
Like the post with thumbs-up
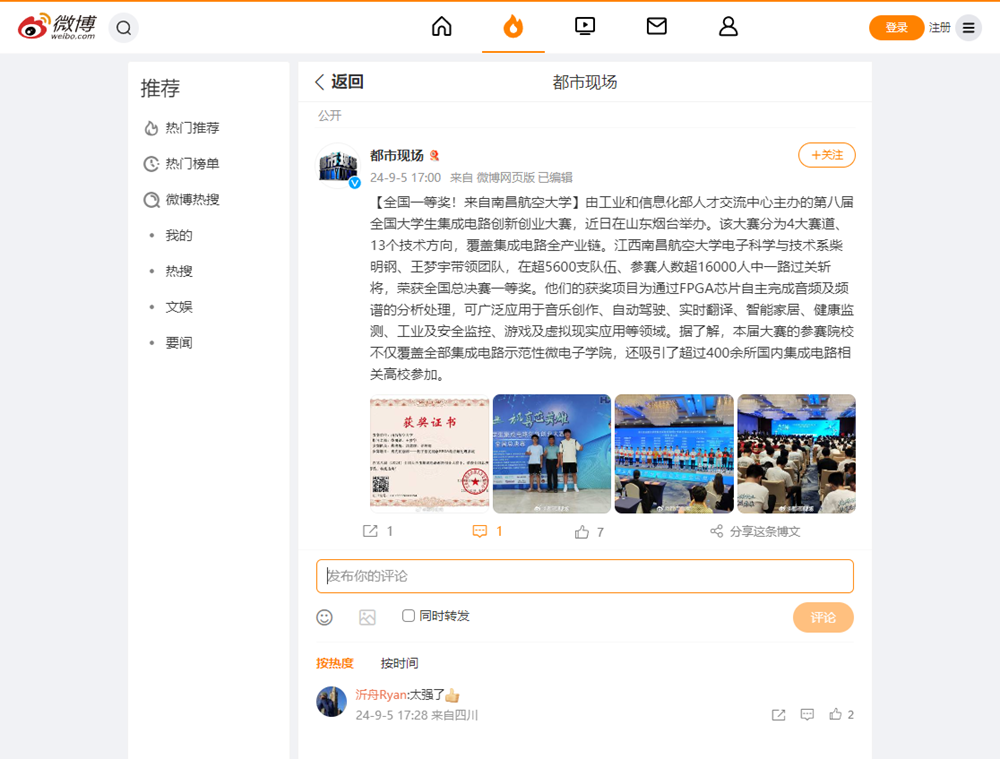[x=582, y=532]
